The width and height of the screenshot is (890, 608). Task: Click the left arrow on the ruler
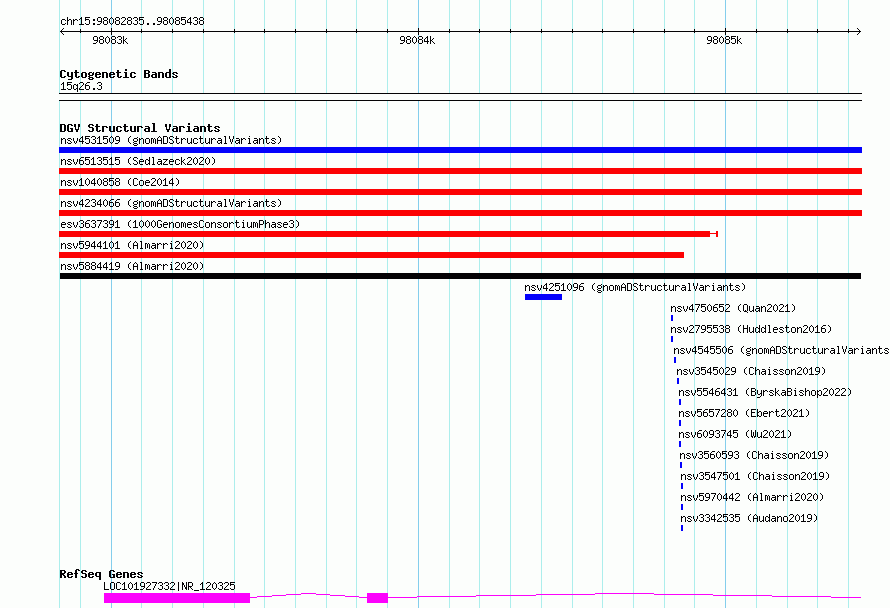(62, 31)
